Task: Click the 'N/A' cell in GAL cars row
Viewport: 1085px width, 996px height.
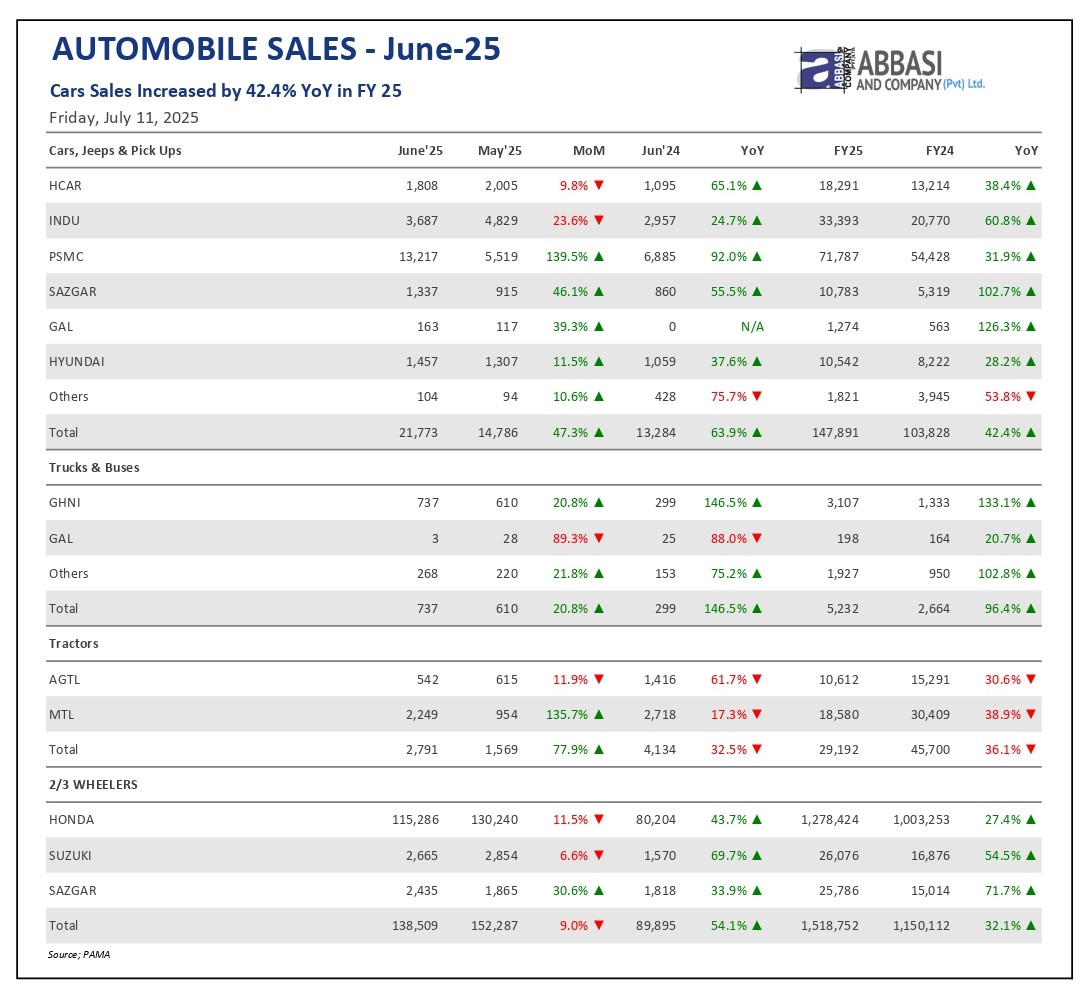Action: [x=752, y=327]
